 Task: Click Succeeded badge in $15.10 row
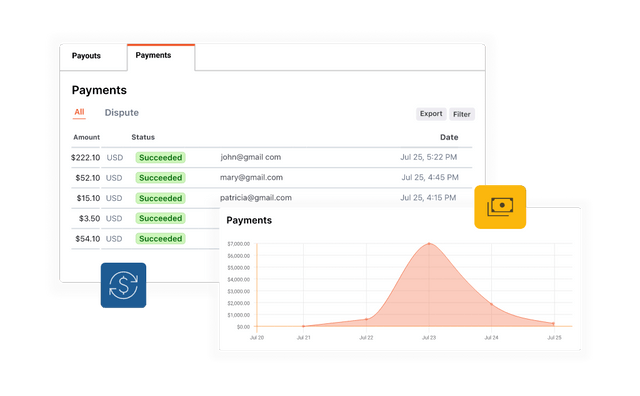coord(160,198)
